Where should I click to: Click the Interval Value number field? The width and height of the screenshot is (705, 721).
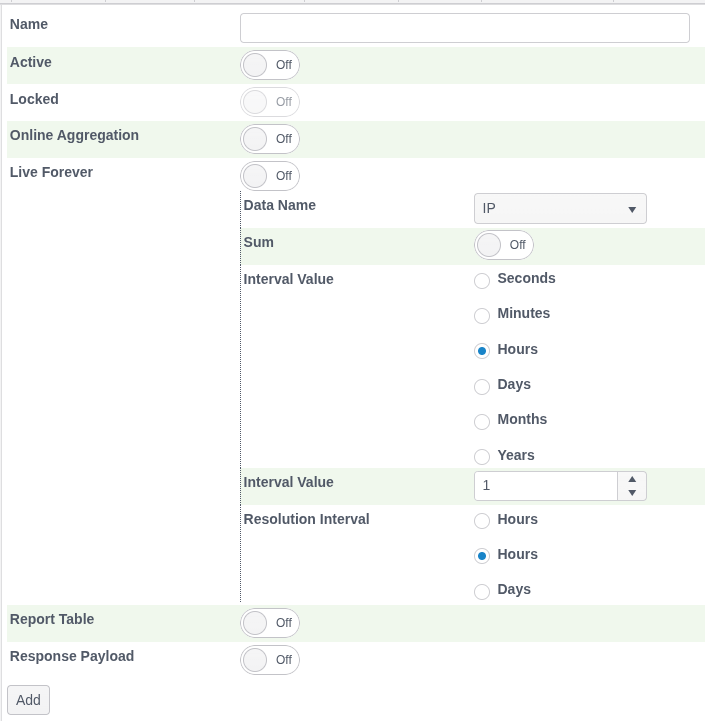point(546,486)
